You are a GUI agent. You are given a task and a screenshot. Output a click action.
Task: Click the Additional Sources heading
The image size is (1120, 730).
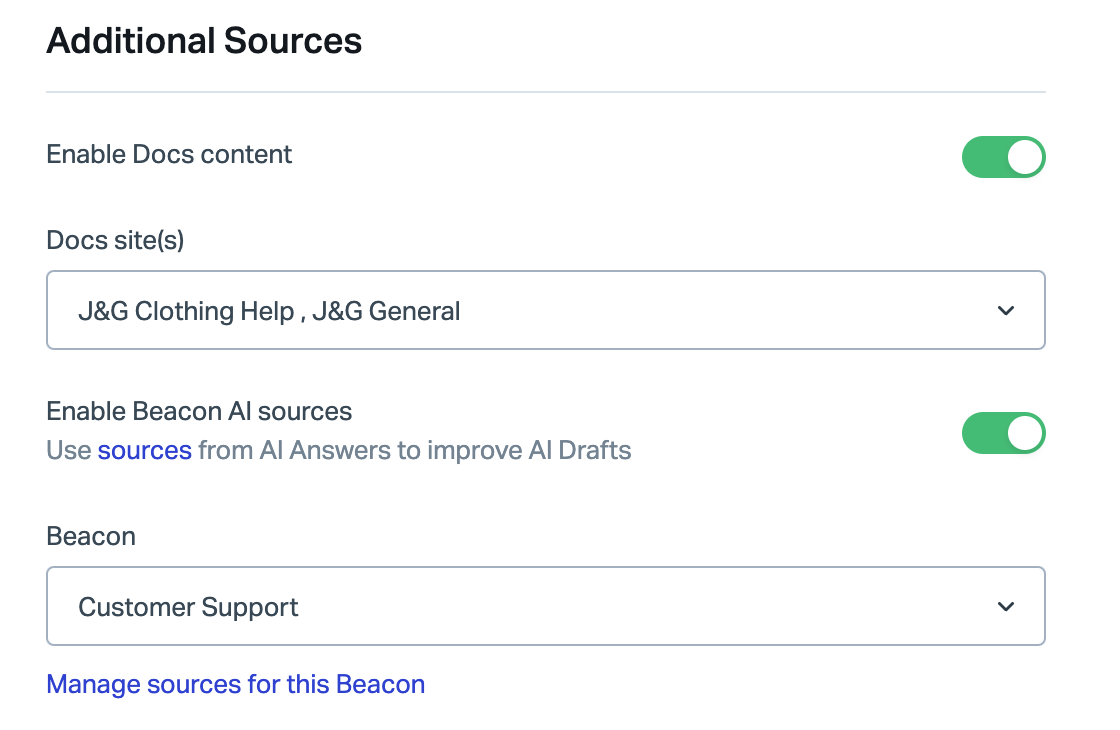204,41
